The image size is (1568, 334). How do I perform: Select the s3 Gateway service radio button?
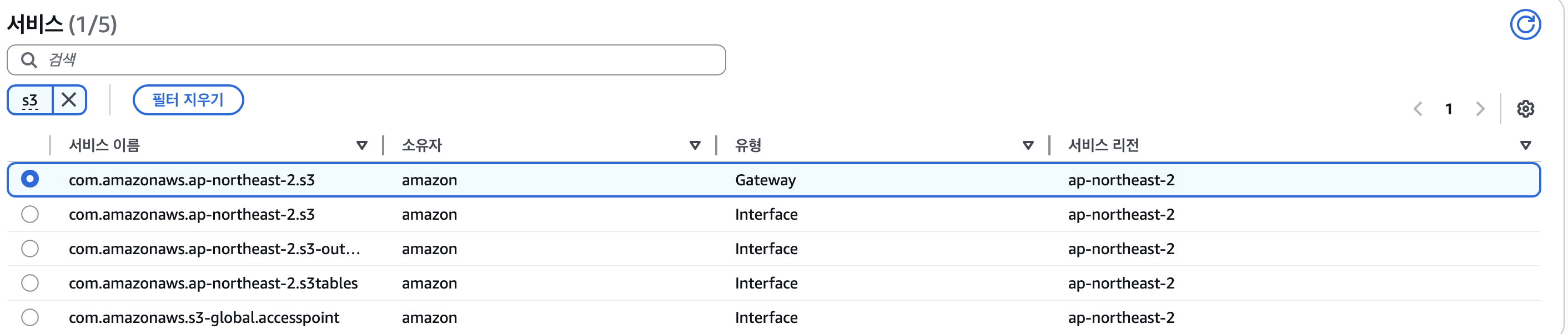pyautogui.click(x=30, y=179)
